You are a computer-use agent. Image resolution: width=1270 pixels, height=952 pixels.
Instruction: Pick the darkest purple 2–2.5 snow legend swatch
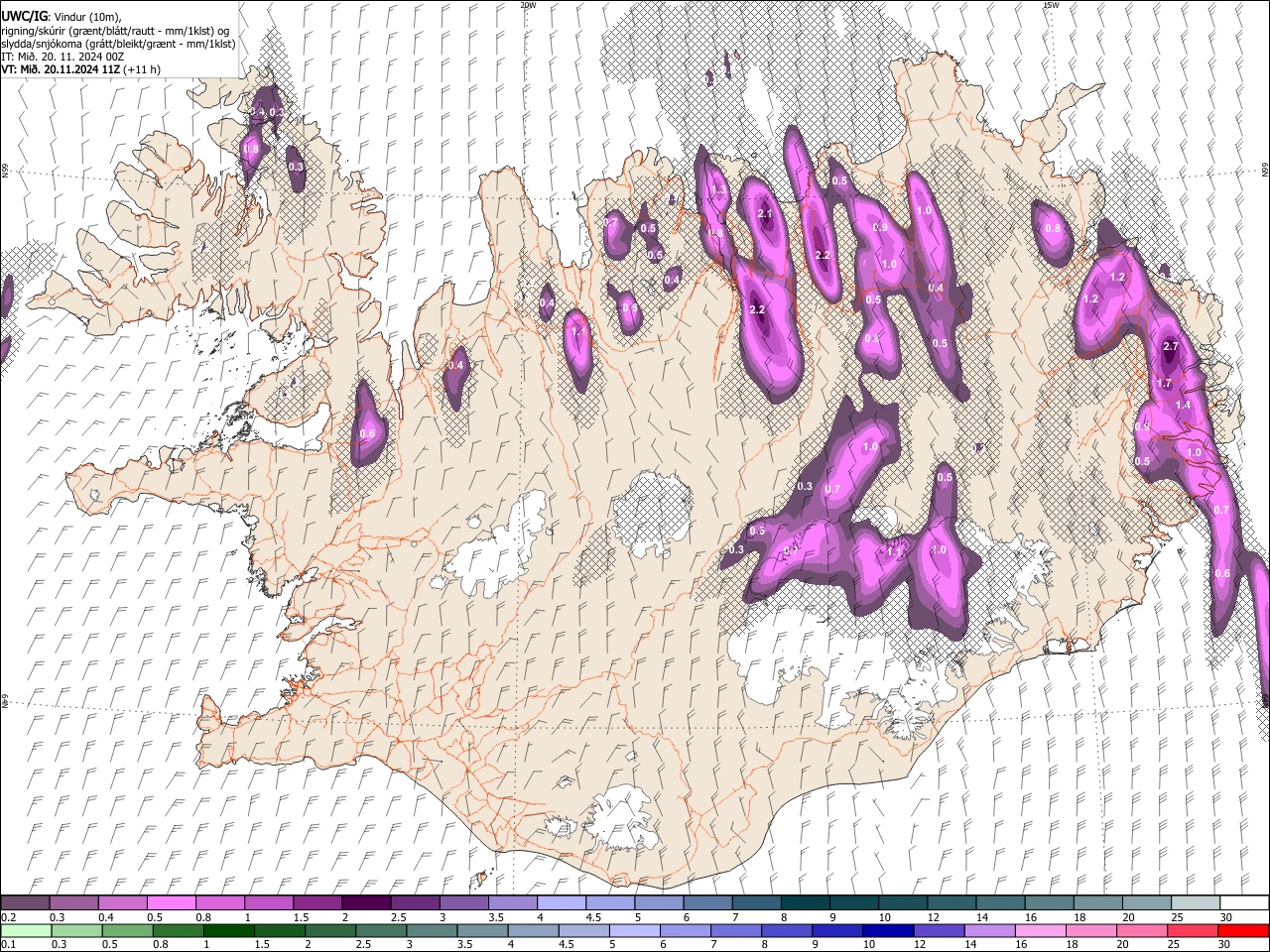point(369,902)
